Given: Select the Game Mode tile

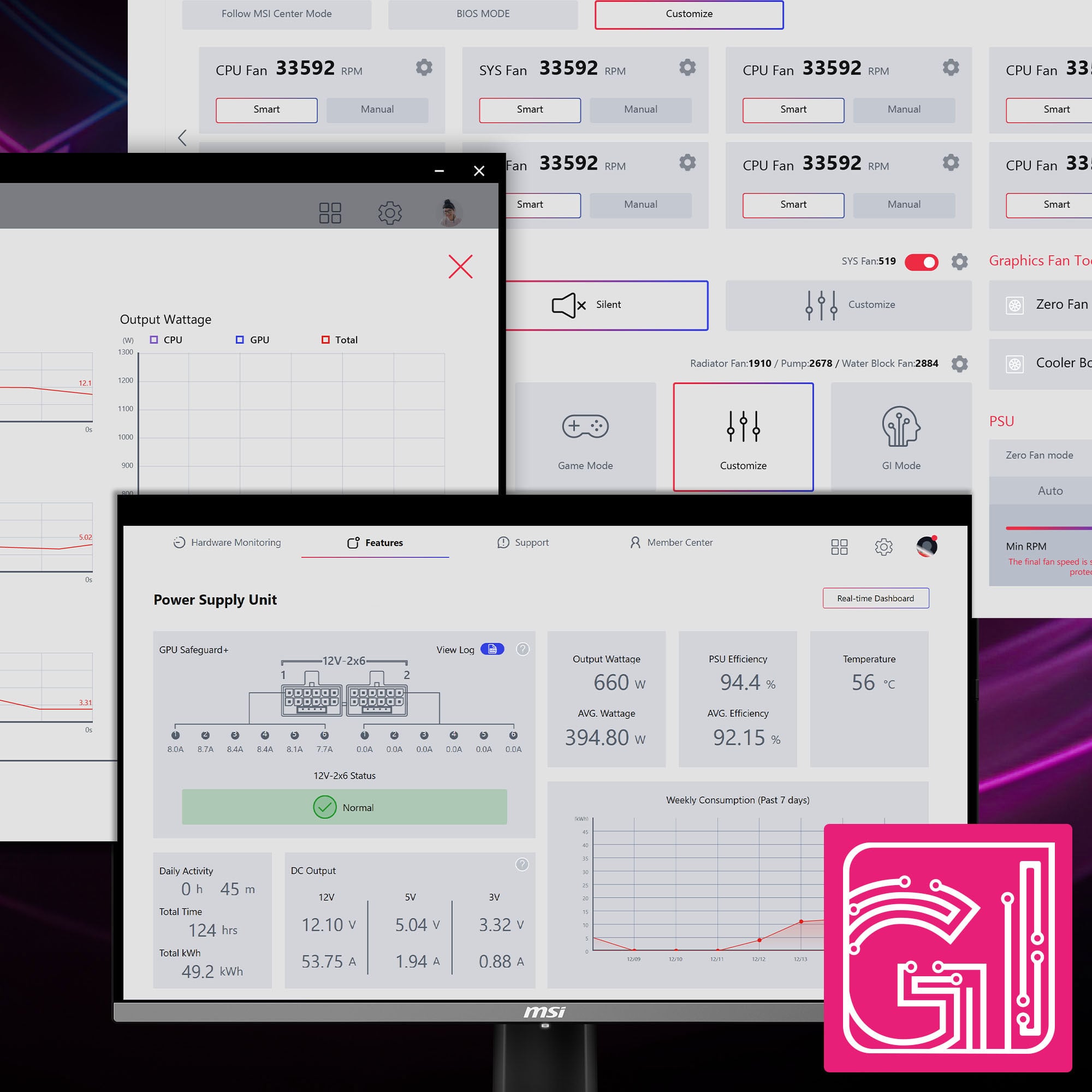Looking at the screenshot, I should tap(585, 437).
